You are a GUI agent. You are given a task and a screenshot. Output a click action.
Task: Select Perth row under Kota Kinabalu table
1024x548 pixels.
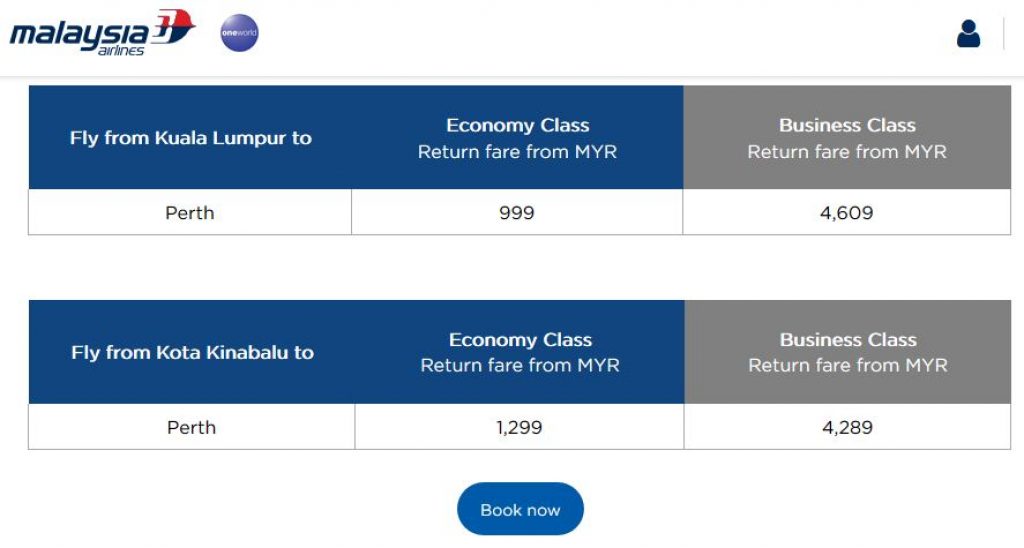pyautogui.click(x=519, y=427)
